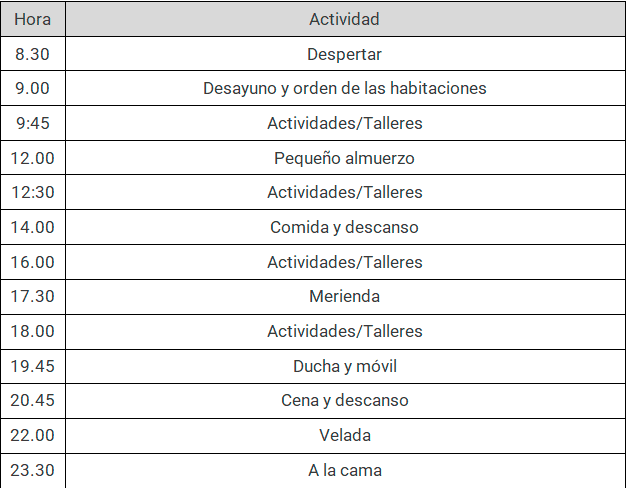Select the 16.00 time cell

(x=33, y=262)
